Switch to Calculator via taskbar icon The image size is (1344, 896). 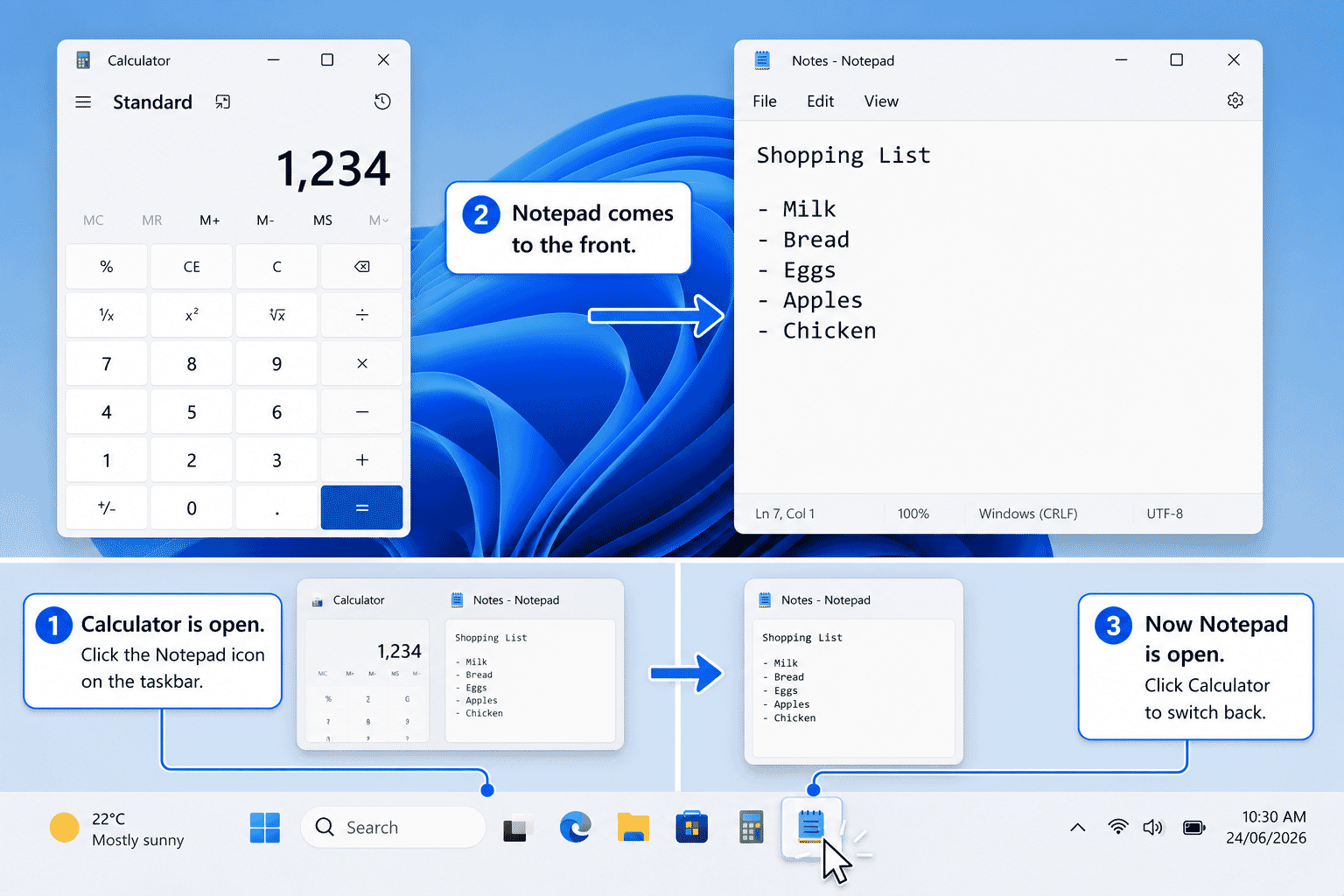tap(751, 827)
